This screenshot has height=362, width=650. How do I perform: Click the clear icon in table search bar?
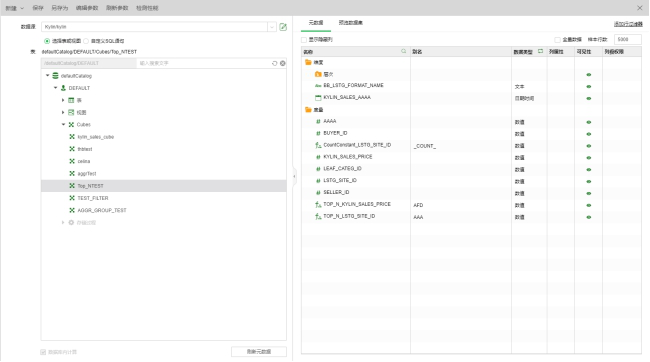pos(283,63)
